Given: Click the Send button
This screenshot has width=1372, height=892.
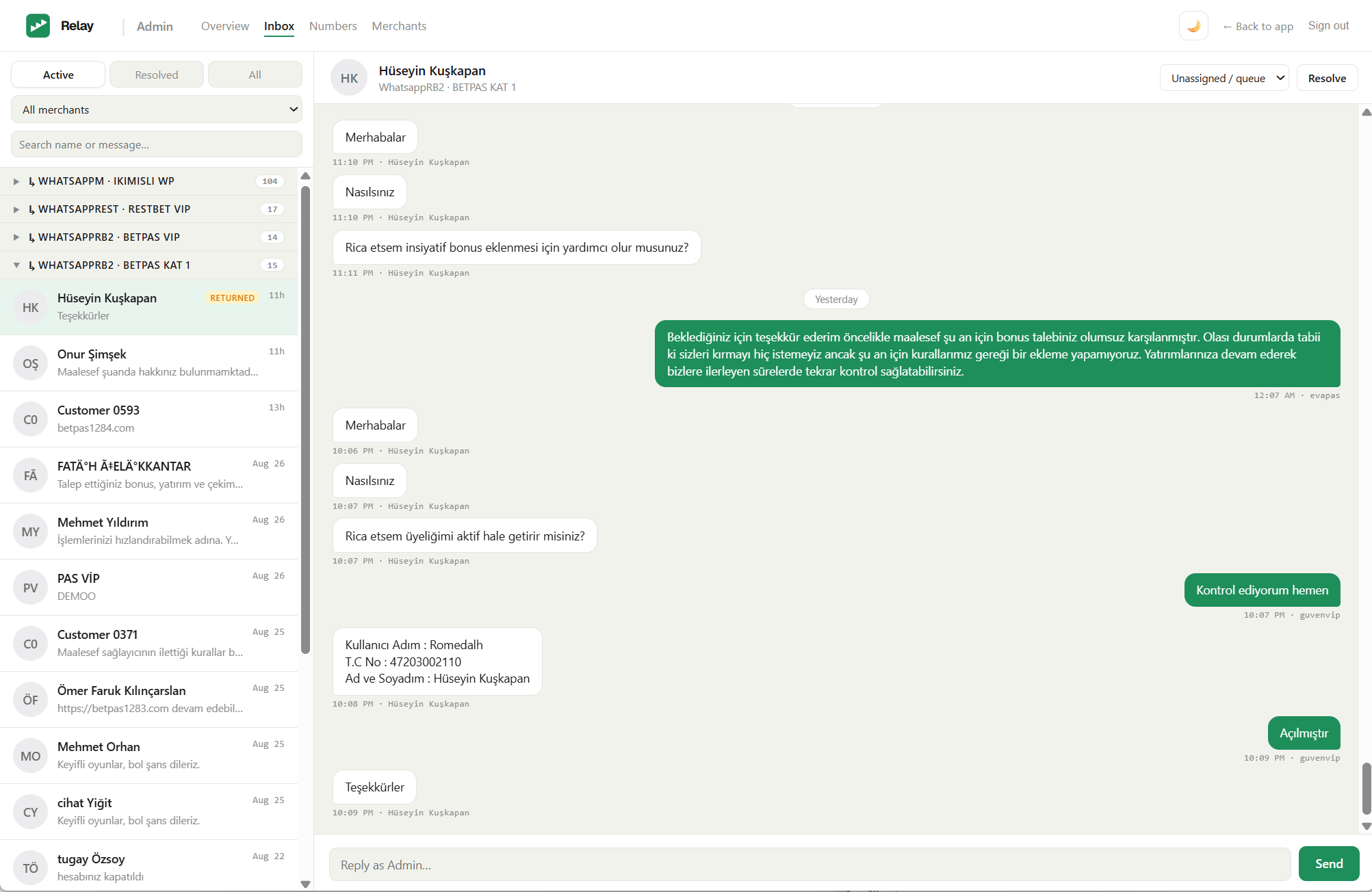Looking at the screenshot, I should pyautogui.click(x=1329, y=864).
